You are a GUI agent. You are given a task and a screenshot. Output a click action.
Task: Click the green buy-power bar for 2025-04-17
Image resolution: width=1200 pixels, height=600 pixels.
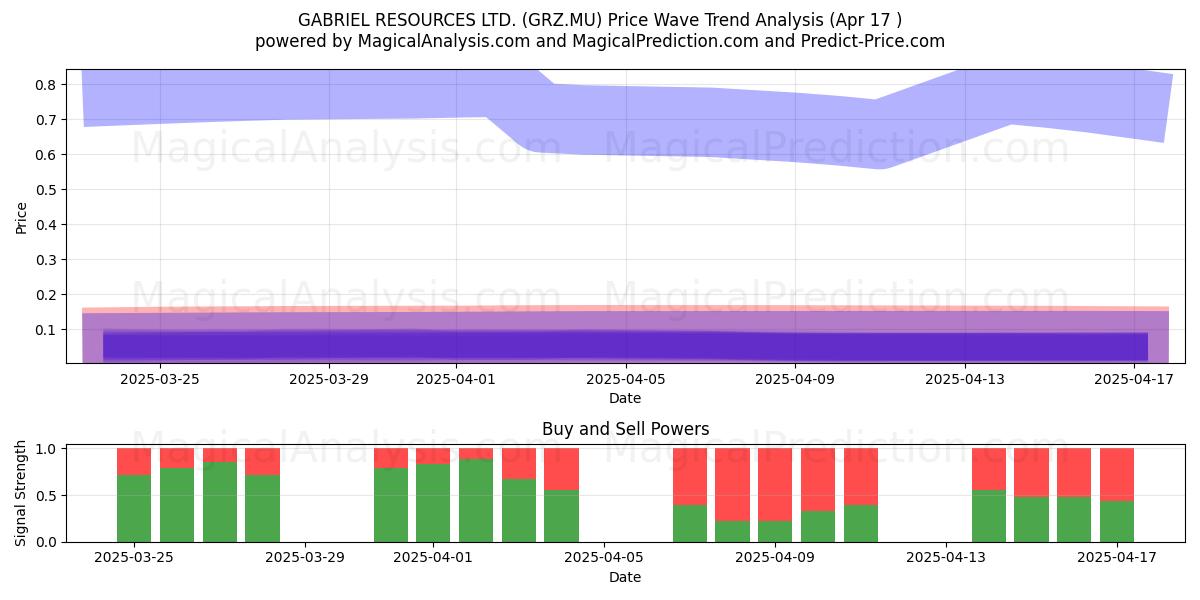(1117, 521)
